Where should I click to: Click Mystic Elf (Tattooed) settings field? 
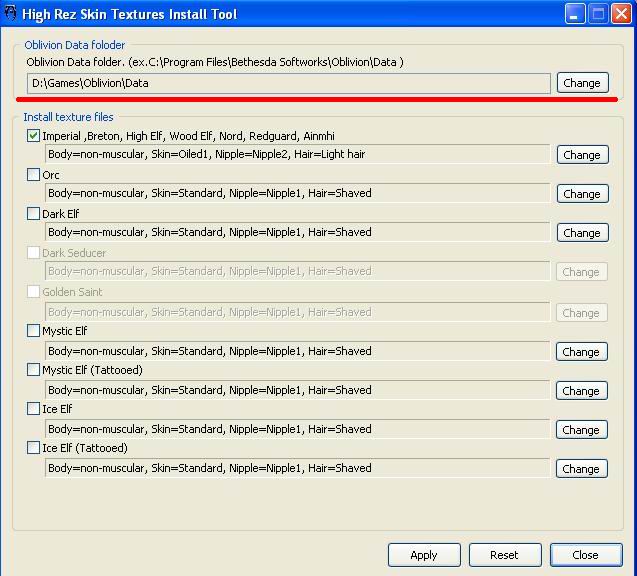297,390
